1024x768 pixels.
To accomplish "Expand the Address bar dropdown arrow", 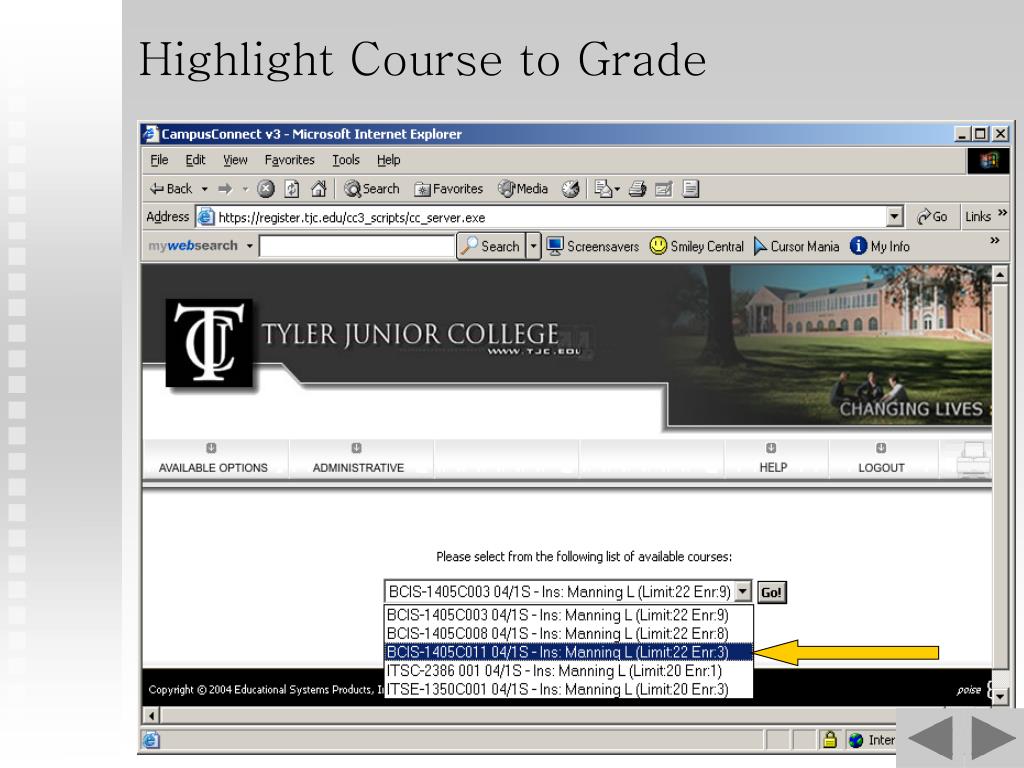I will click(895, 217).
